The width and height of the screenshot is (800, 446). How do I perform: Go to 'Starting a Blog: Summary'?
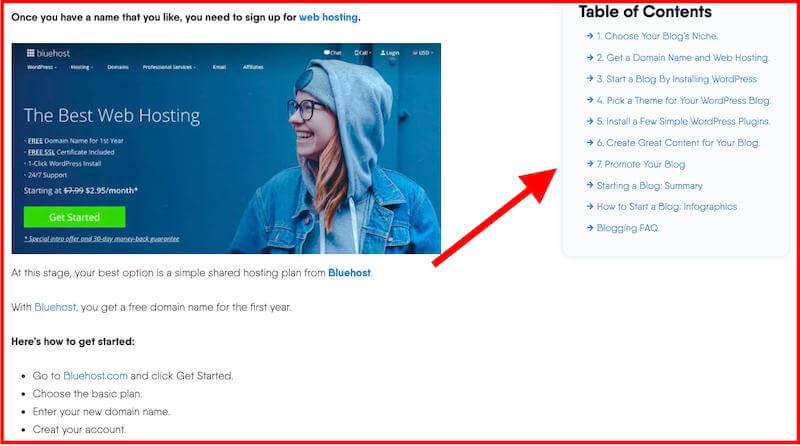point(649,186)
